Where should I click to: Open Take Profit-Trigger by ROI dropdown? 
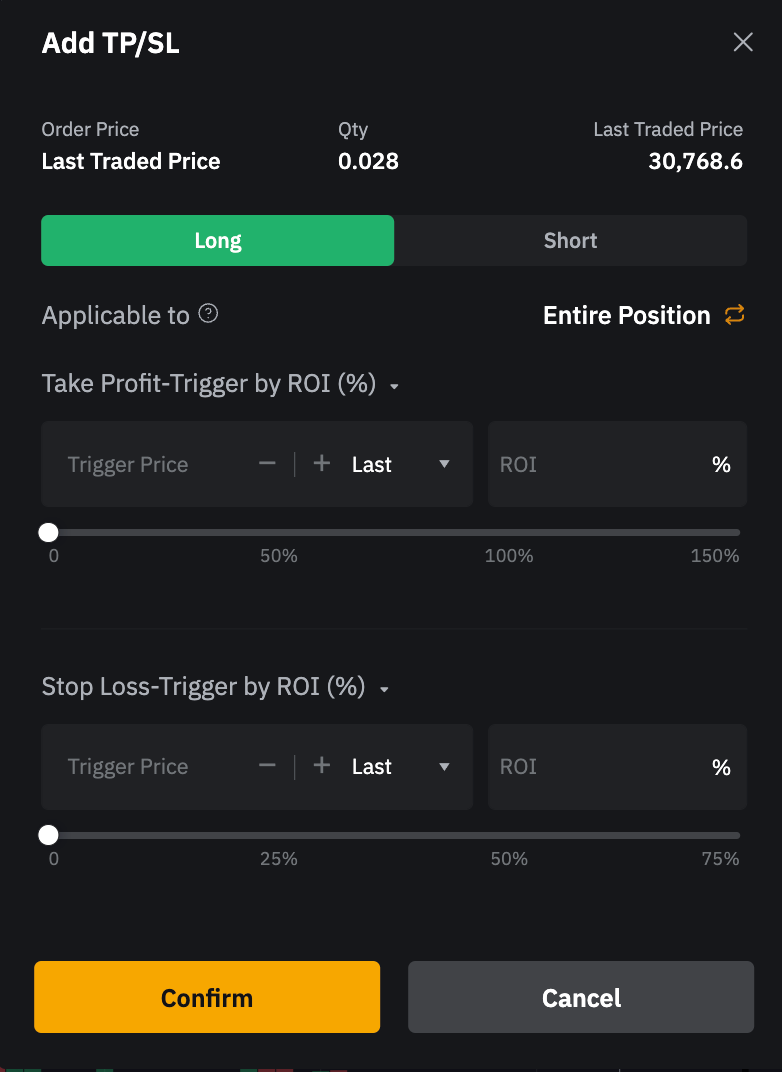point(394,387)
